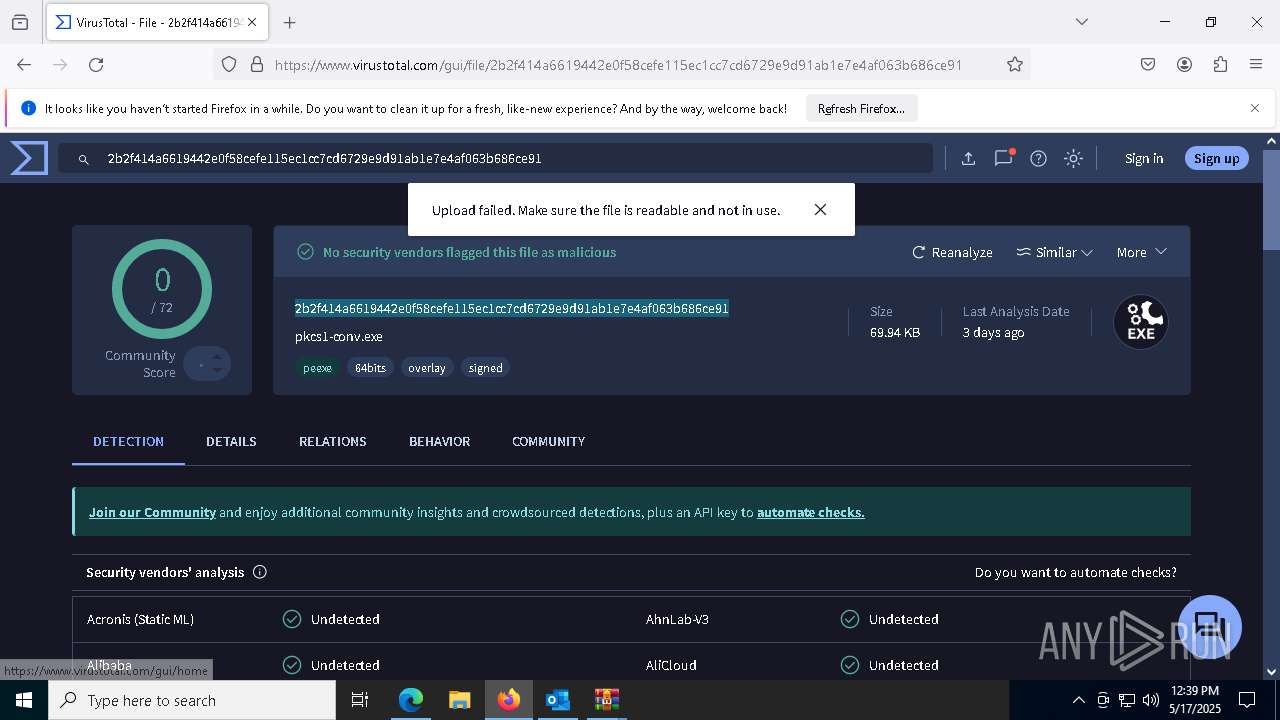Expand the Similar dropdown
Image resolution: width=1280 pixels, height=720 pixels.
(x=1054, y=252)
